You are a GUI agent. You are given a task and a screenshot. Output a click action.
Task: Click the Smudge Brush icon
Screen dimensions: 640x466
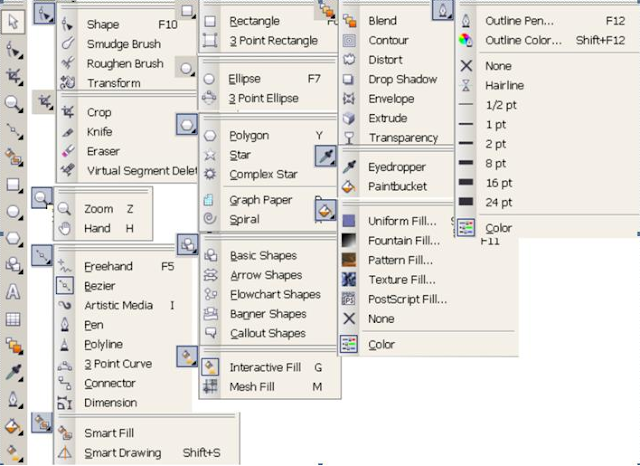tap(68, 44)
